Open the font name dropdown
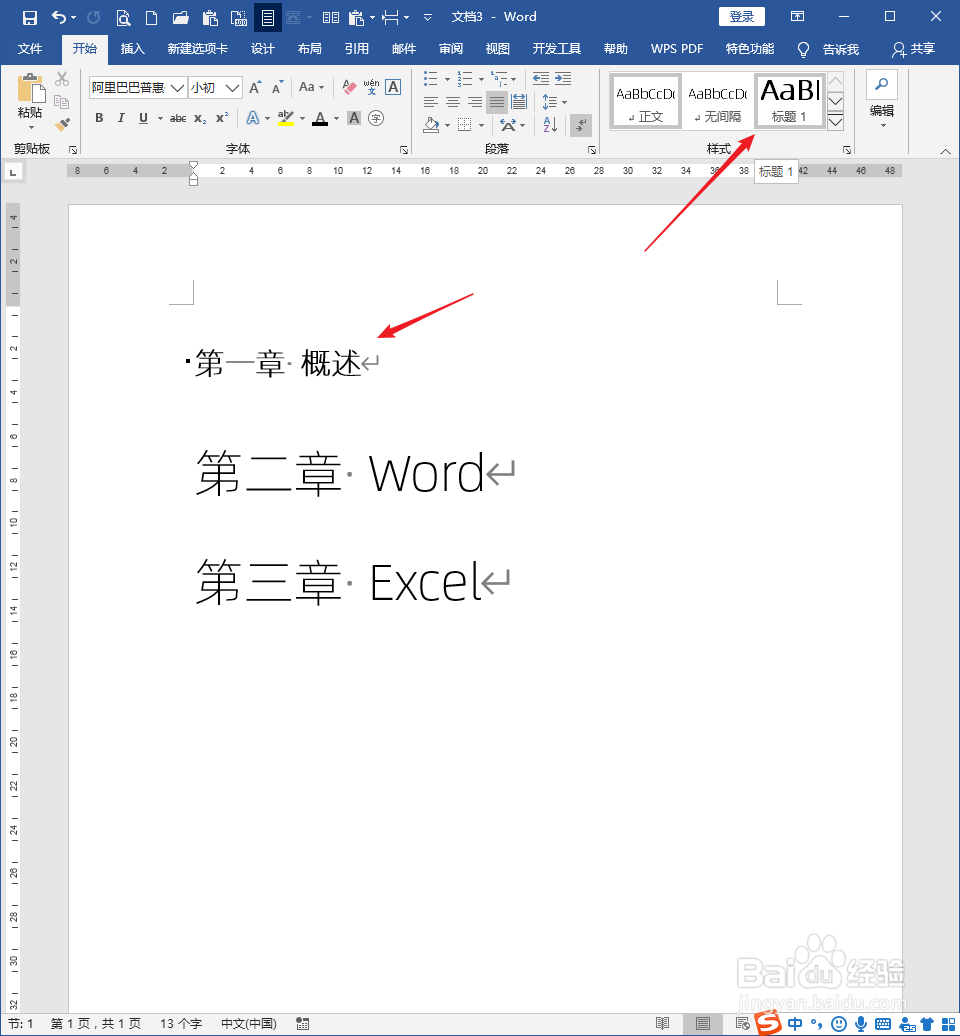The image size is (960, 1036). tap(177, 87)
